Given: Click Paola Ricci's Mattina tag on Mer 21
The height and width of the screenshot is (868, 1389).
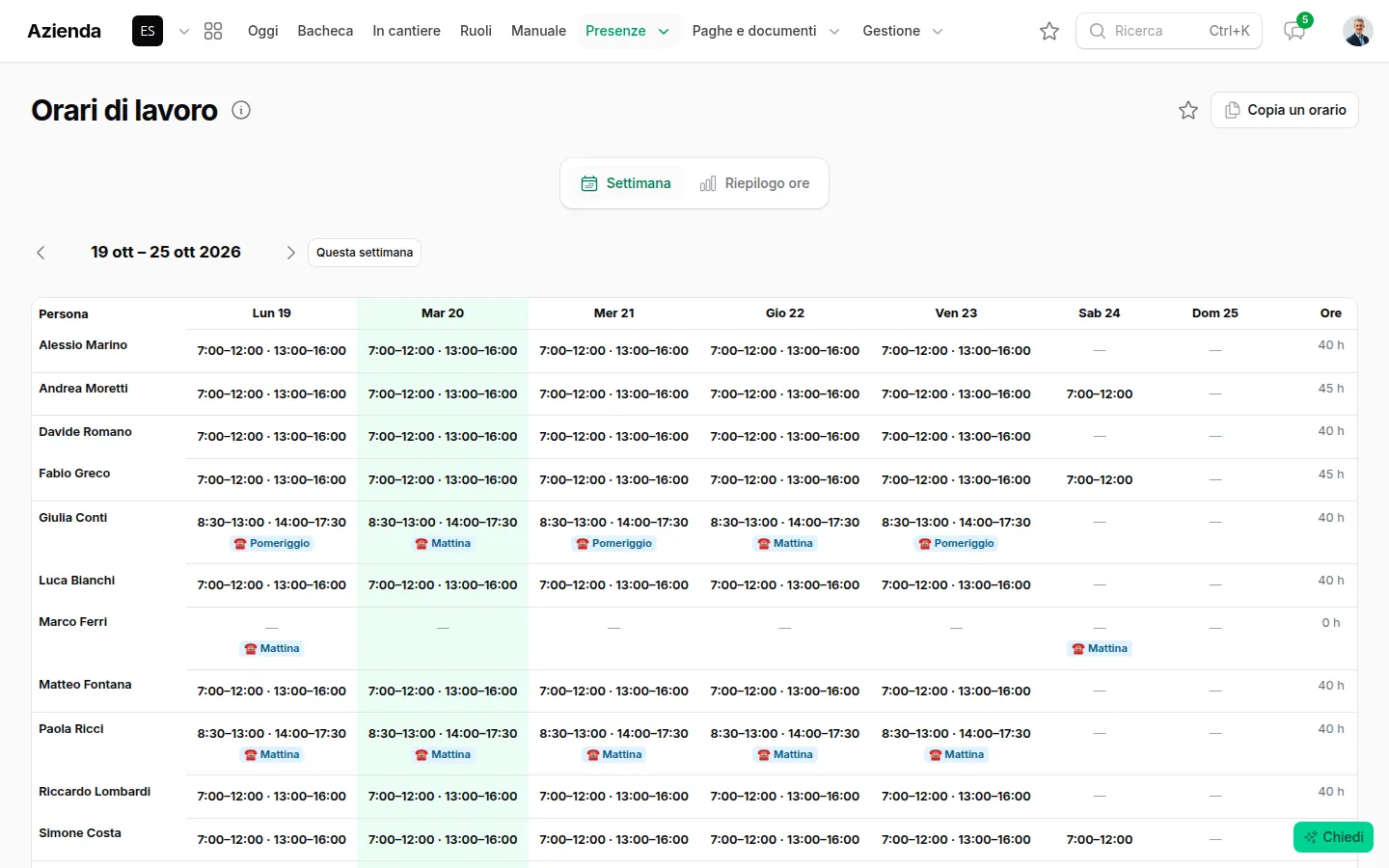Looking at the screenshot, I should (x=614, y=755).
